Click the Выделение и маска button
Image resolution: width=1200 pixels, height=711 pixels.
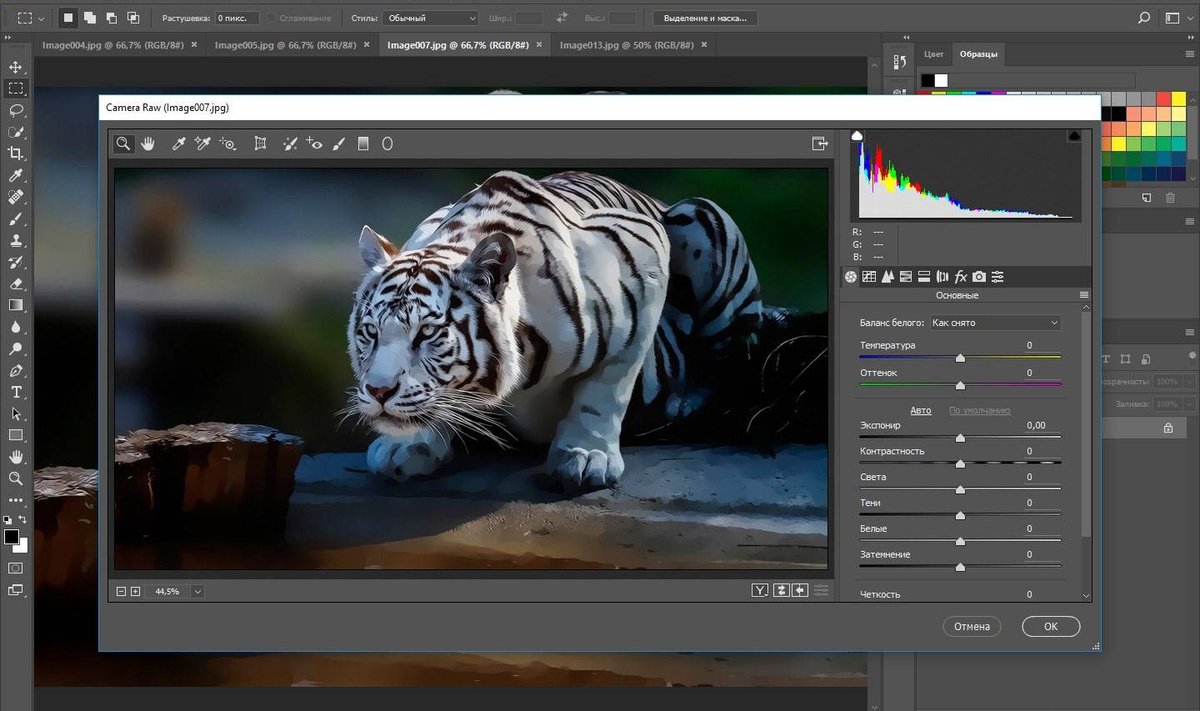pos(705,18)
